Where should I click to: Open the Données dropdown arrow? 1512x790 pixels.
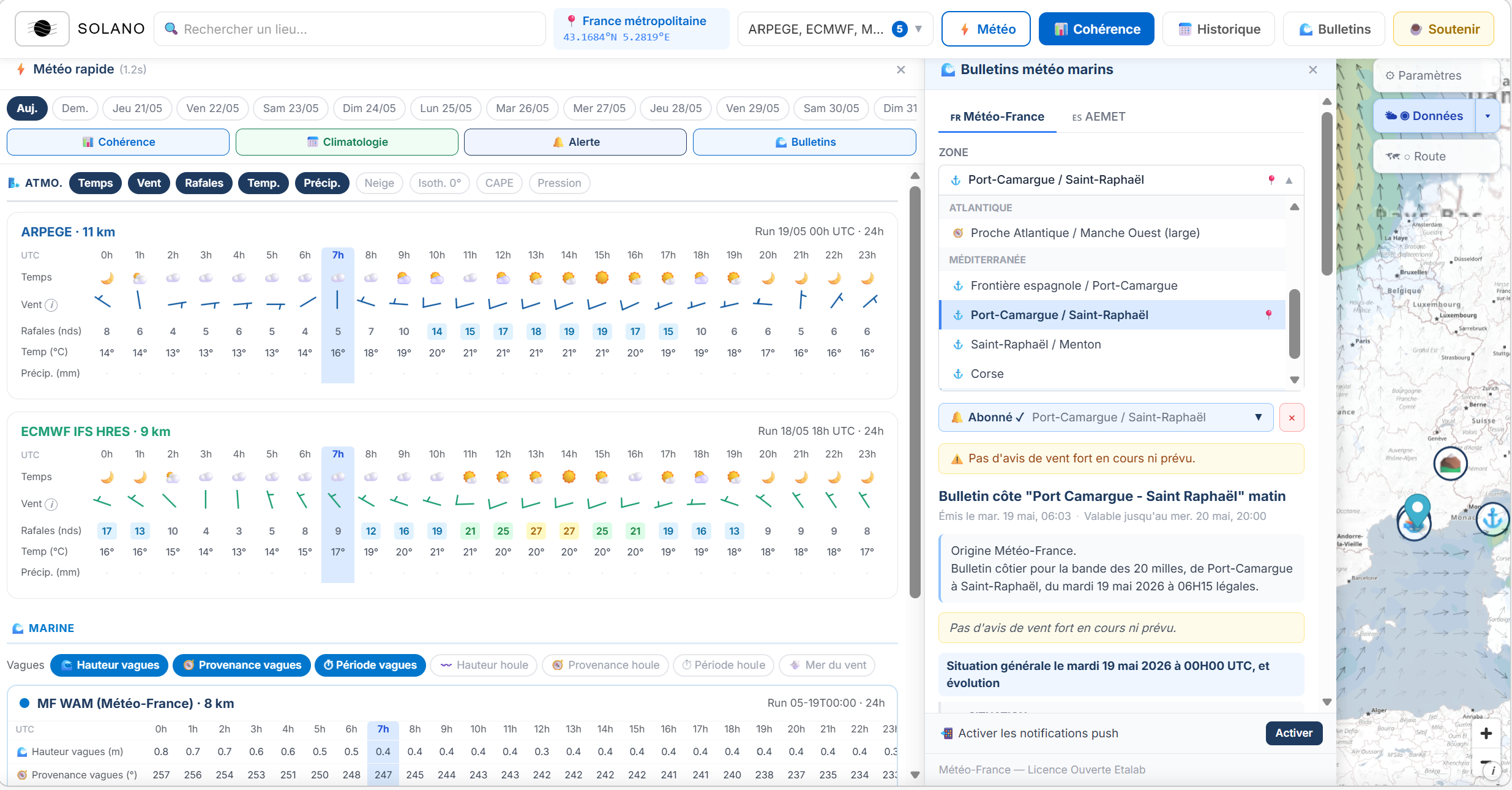click(1488, 116)
